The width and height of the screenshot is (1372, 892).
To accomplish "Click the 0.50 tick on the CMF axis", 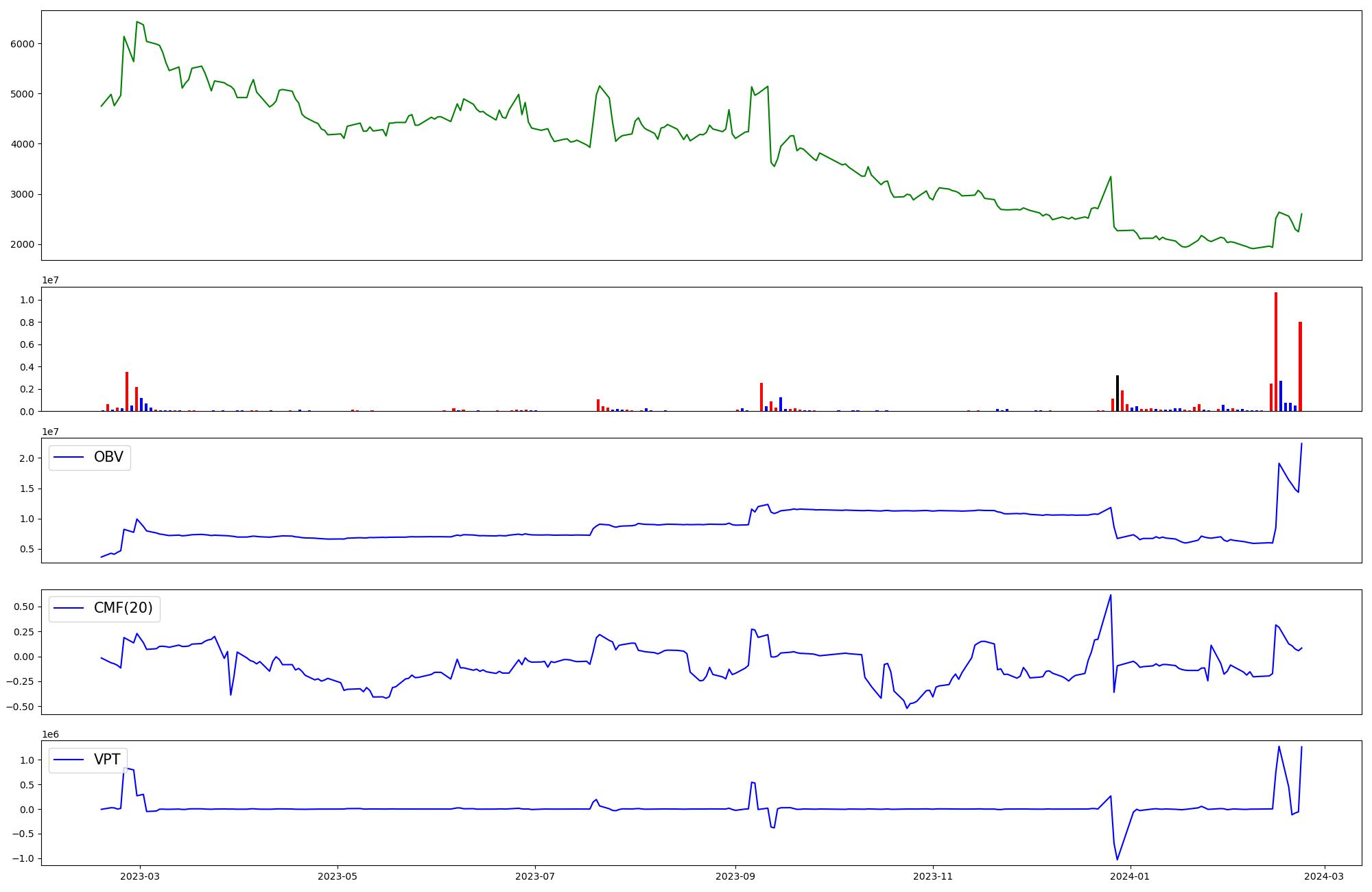I will 23,607.
